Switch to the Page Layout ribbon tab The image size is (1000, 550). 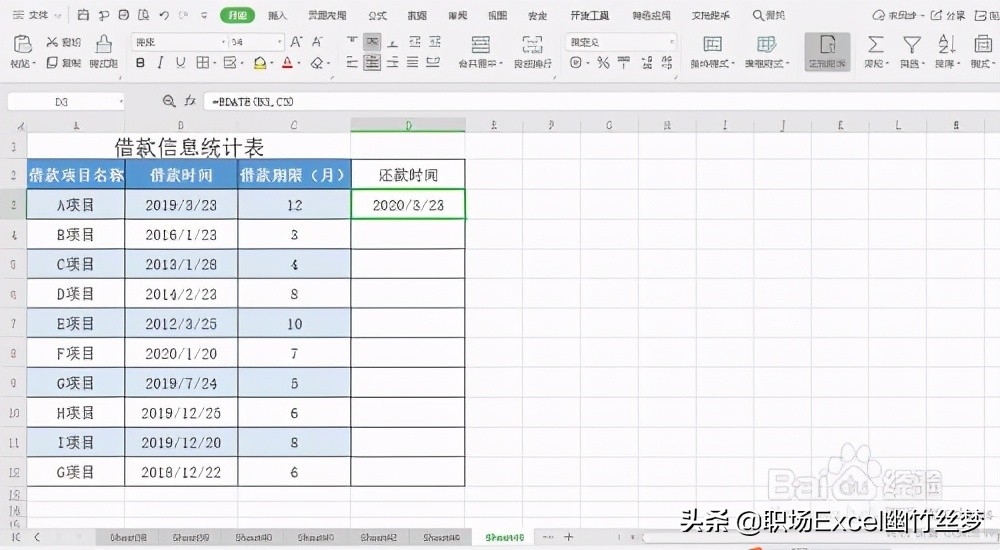pos(327,15)
